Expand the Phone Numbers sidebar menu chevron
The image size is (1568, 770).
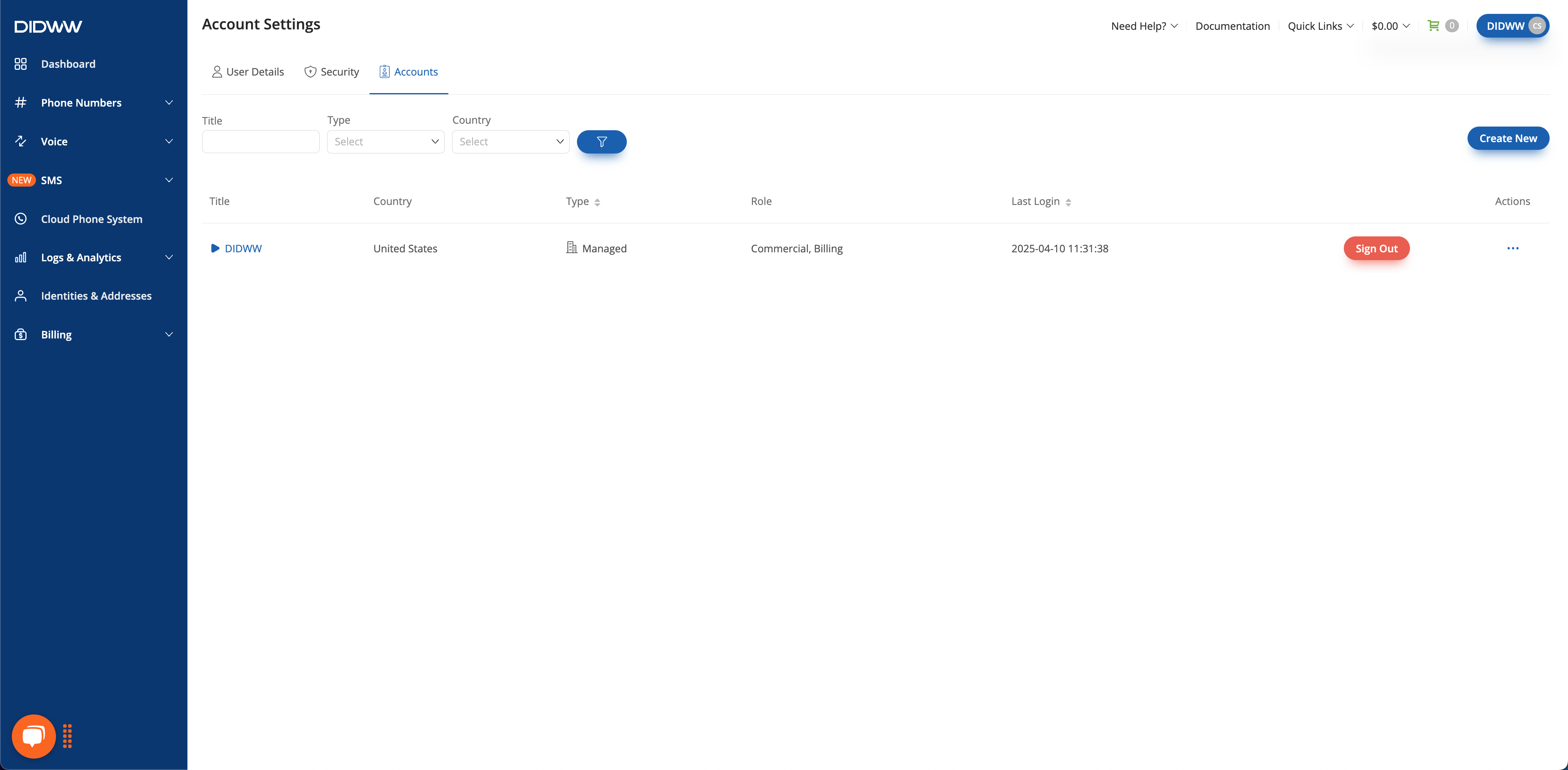[169, 102]
